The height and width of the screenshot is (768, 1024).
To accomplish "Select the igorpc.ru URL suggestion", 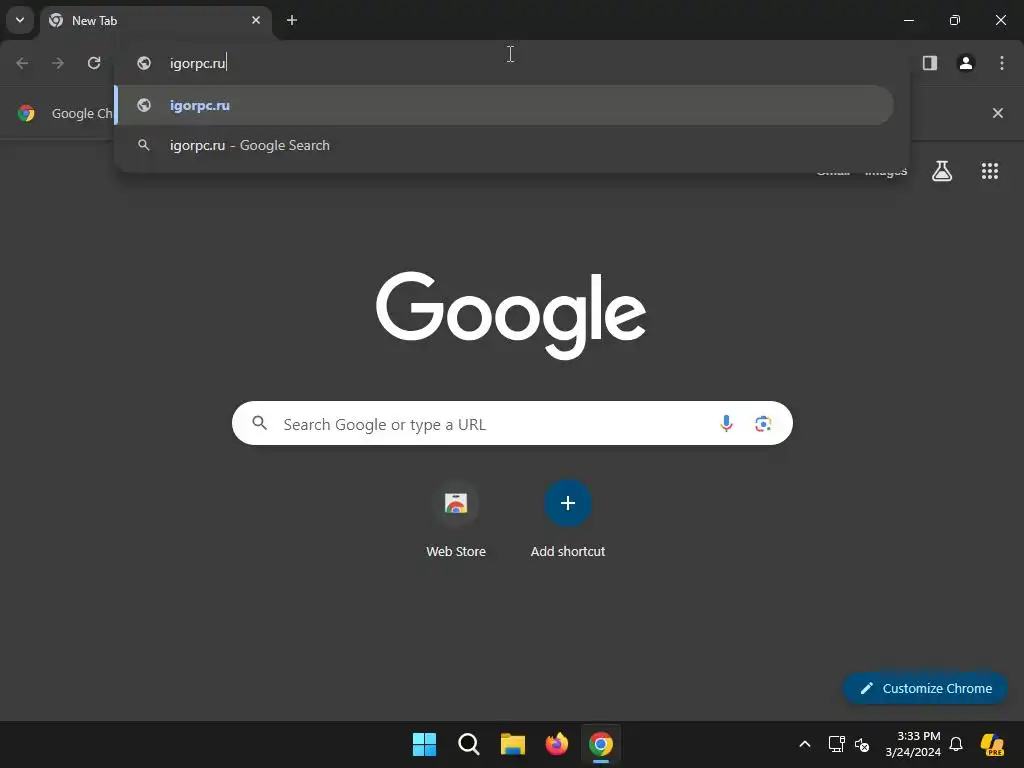I will pyautogui.click(x=504, y=105).
